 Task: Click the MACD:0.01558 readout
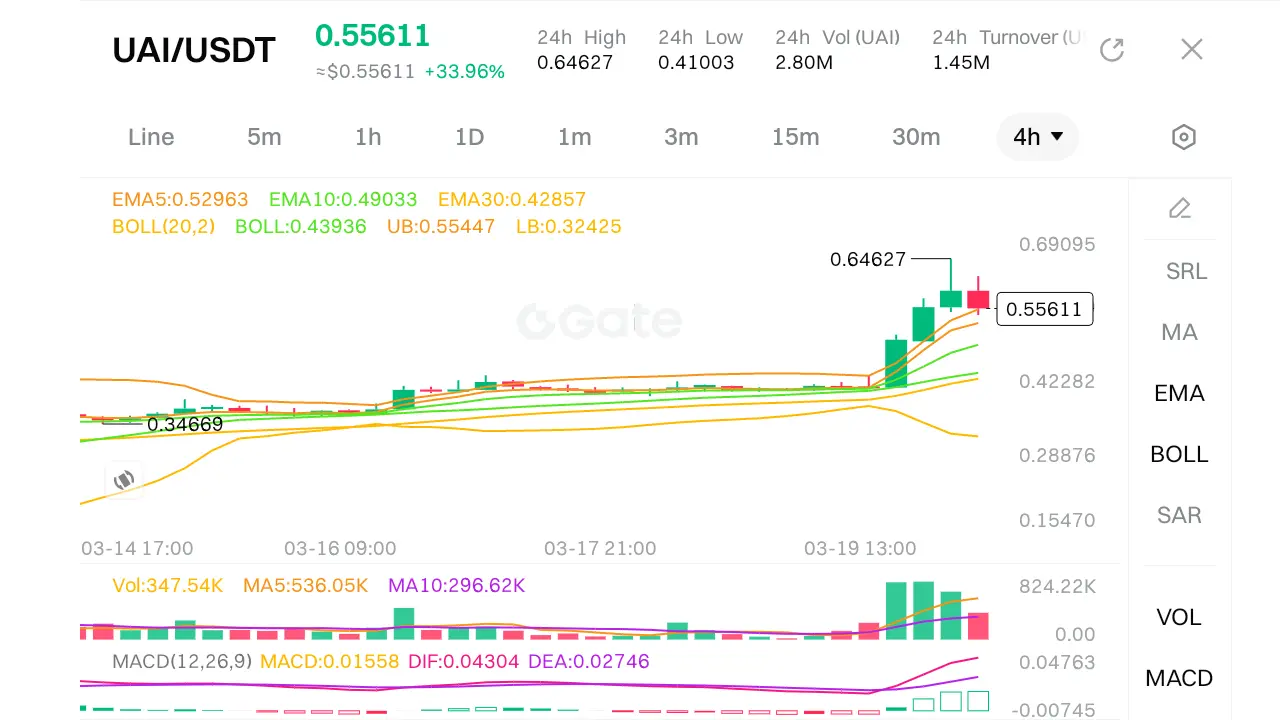(329, 661)
